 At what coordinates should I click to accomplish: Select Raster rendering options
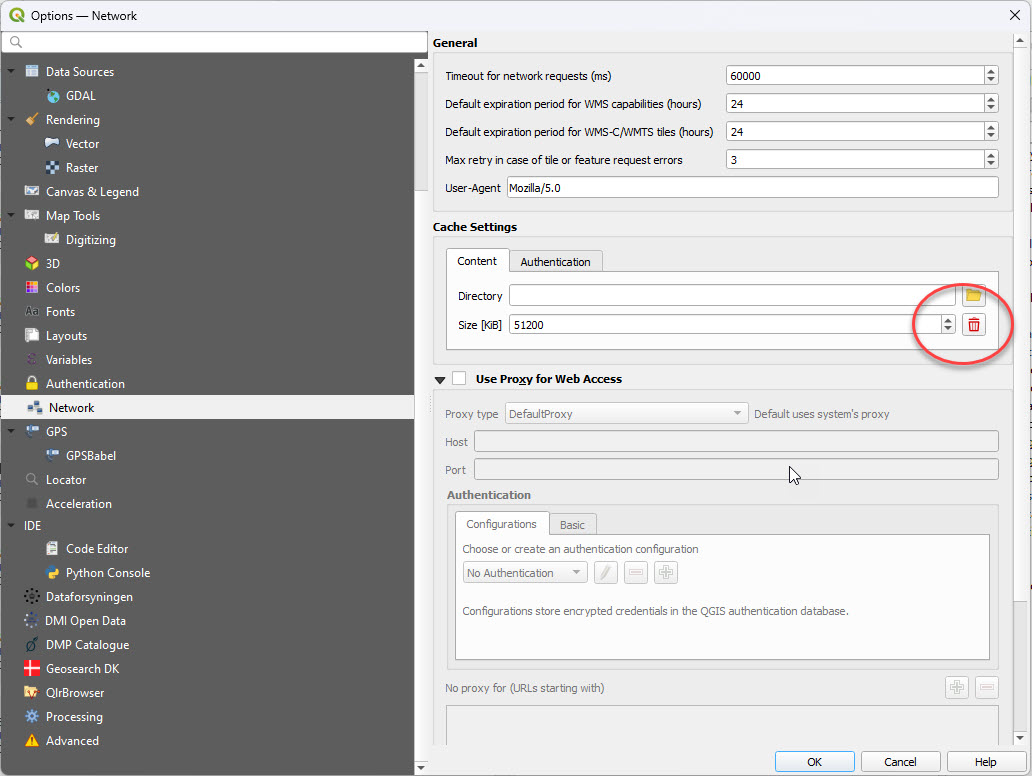click(x=82, y=168)
